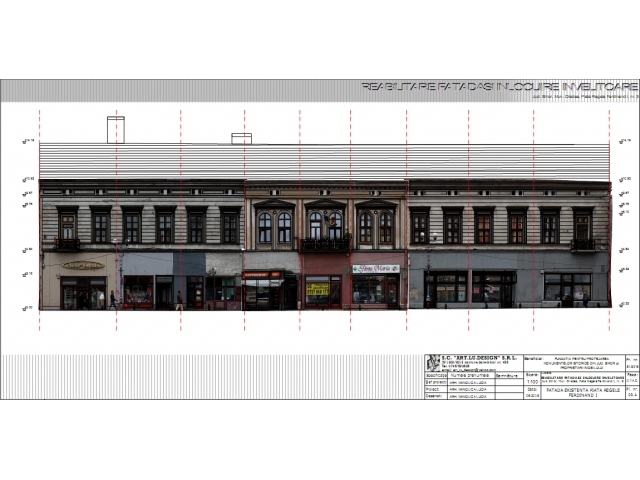
Task: Select the Scara 1:100 scale cell
Action: pyautogui.click(x=531, y=380)
